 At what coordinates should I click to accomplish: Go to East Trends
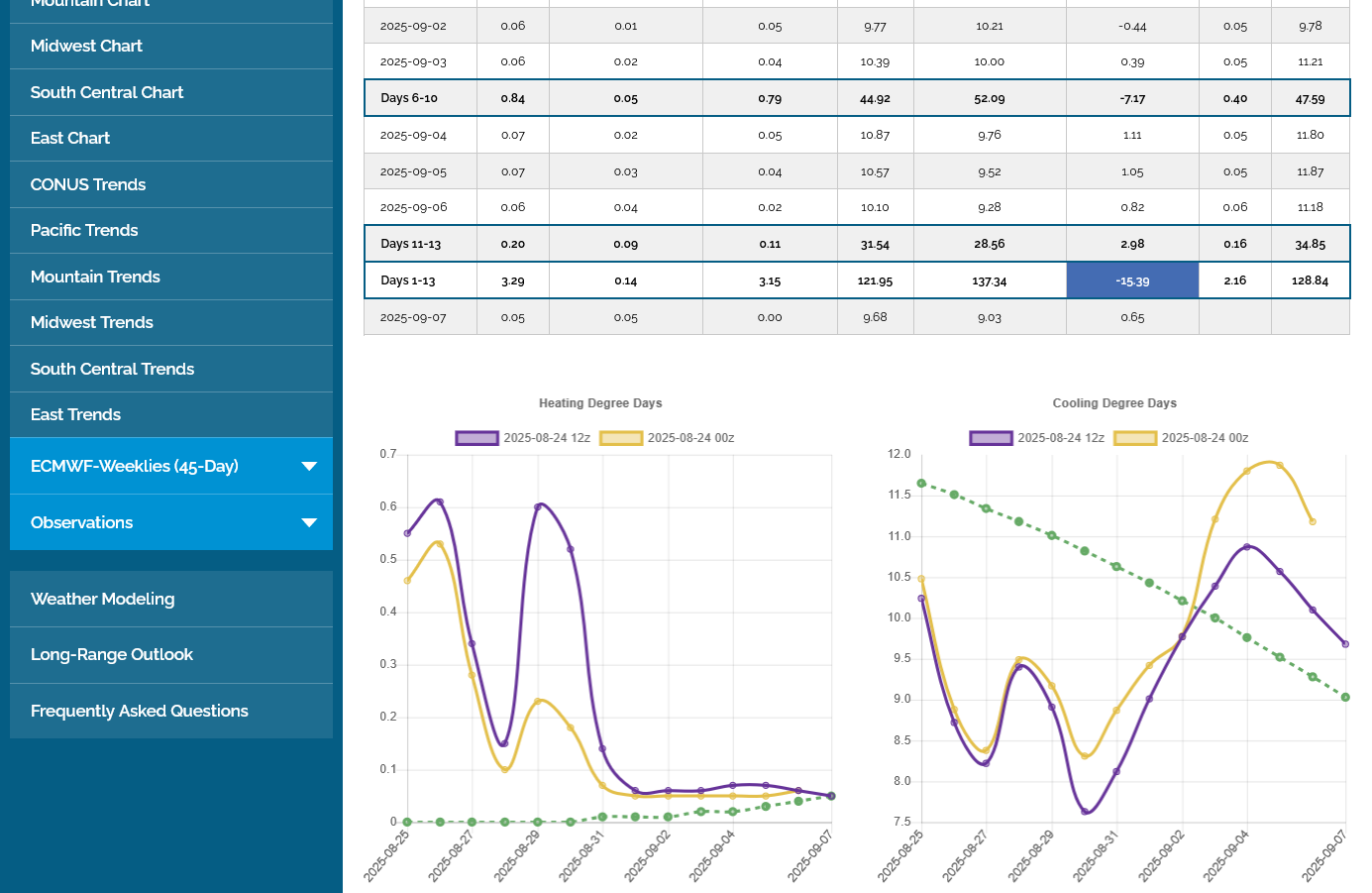click(x=75, y=414)
